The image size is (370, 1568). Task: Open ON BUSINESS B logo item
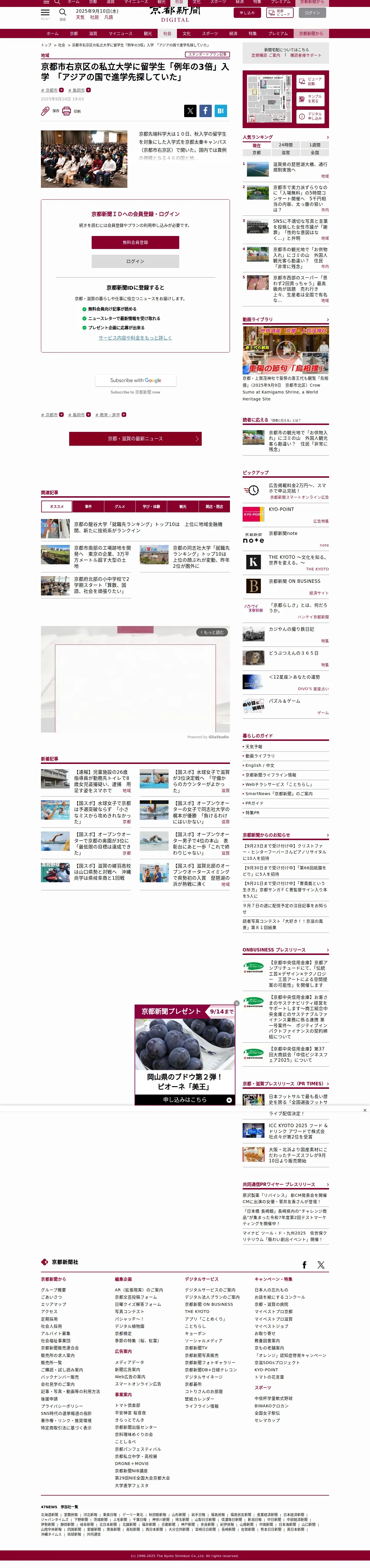(253, 586)
